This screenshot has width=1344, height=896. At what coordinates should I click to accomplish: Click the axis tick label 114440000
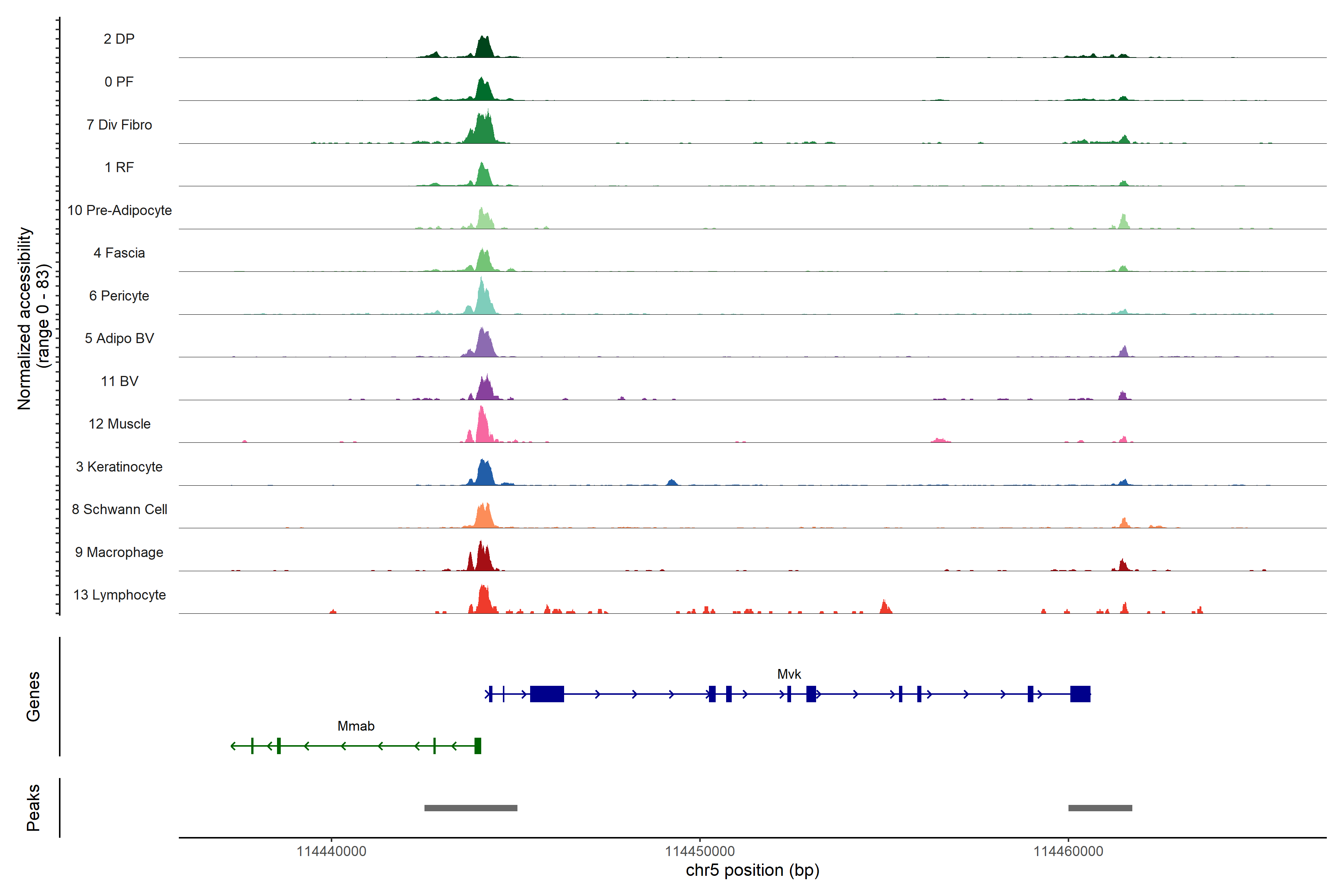pos(332,852)
